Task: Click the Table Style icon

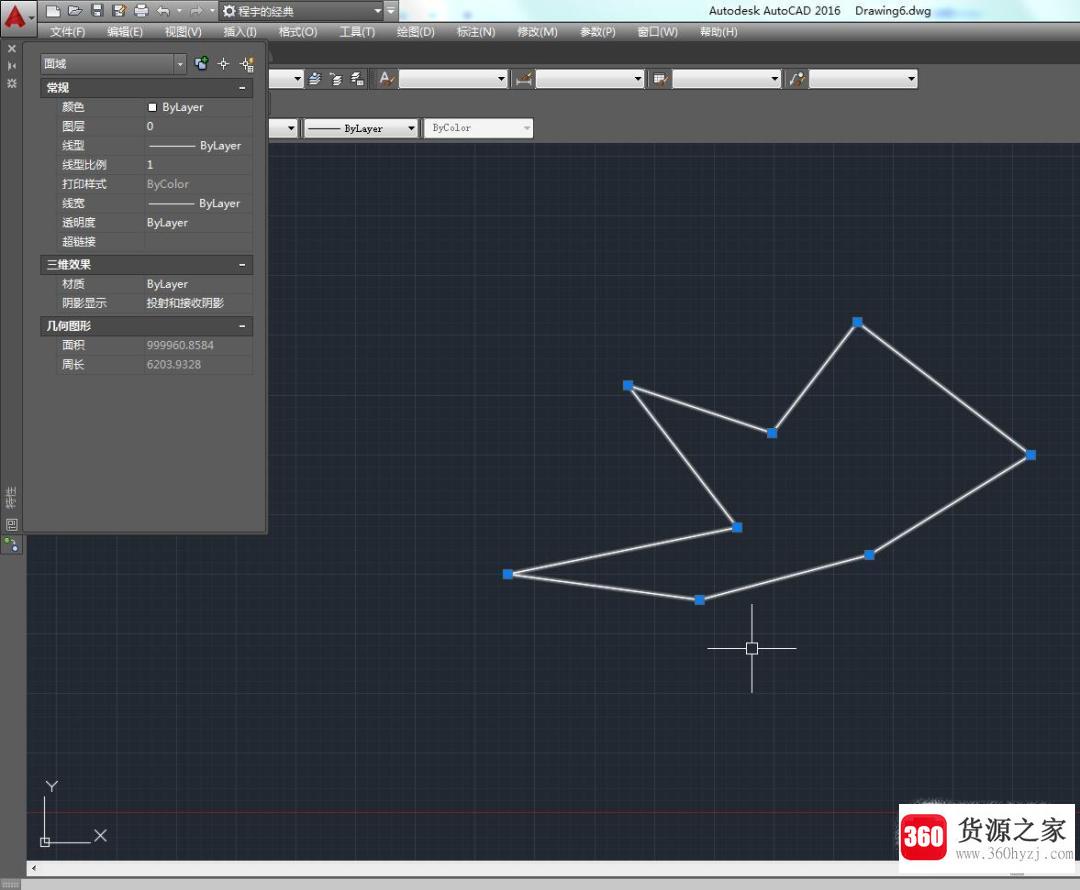Action: click(660, 79)
